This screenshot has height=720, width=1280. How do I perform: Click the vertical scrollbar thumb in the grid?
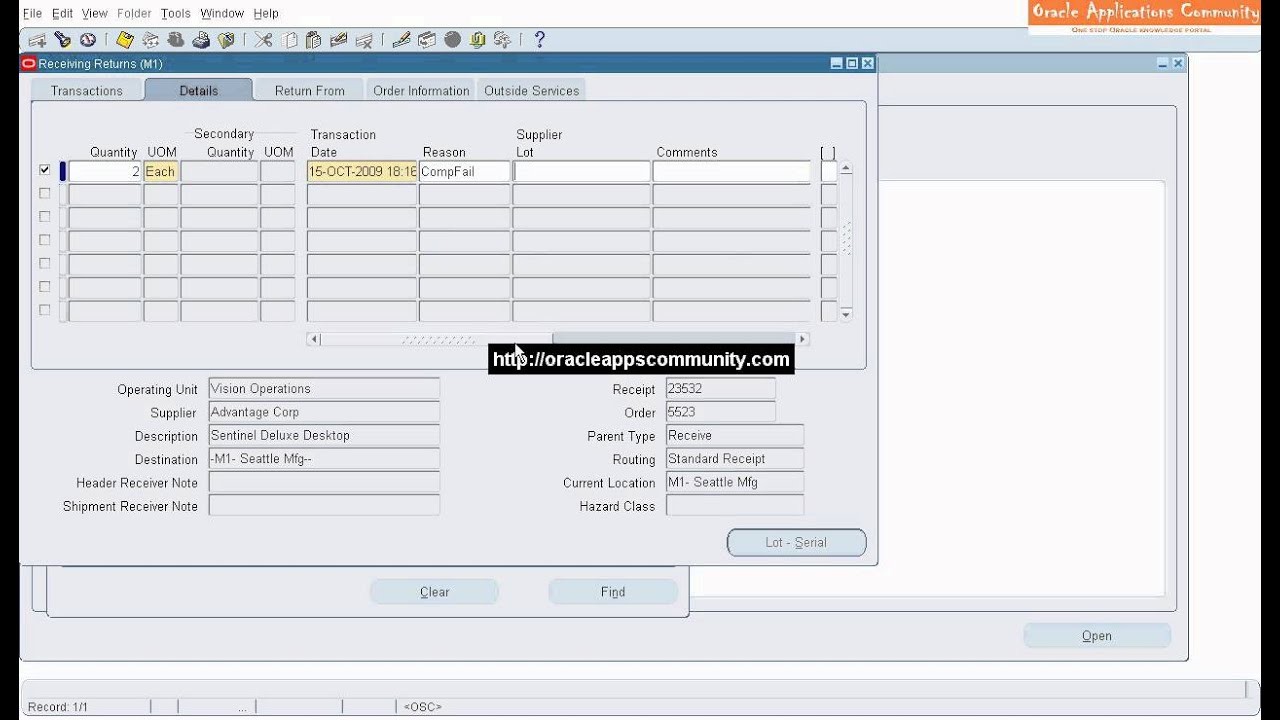846,238
